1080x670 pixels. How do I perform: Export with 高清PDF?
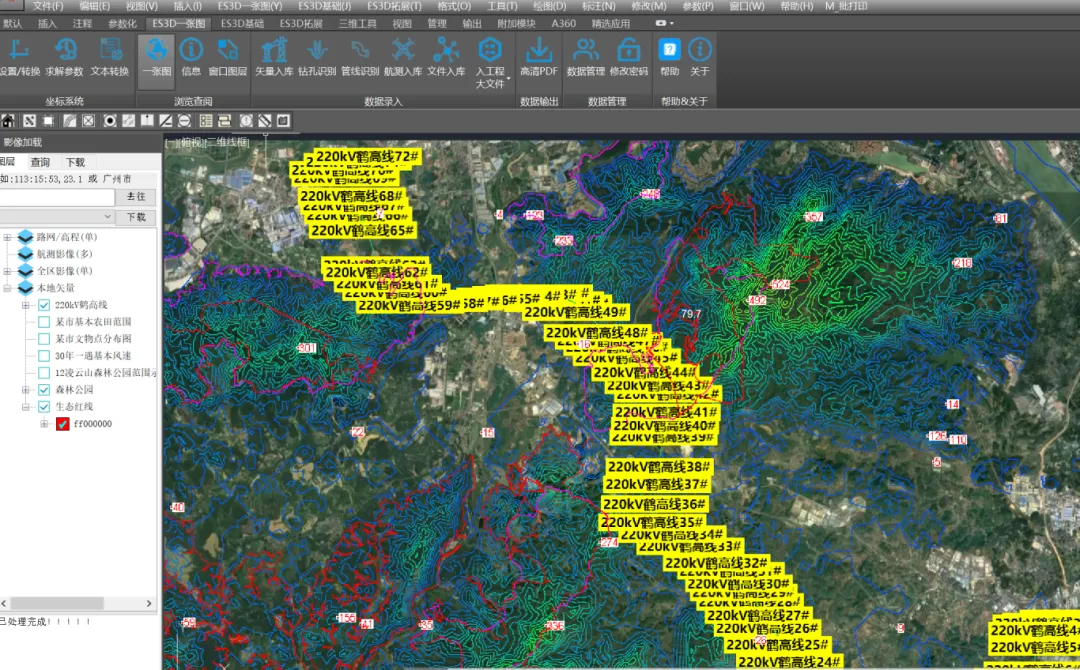pyautogui.click(x=539, y=56)
